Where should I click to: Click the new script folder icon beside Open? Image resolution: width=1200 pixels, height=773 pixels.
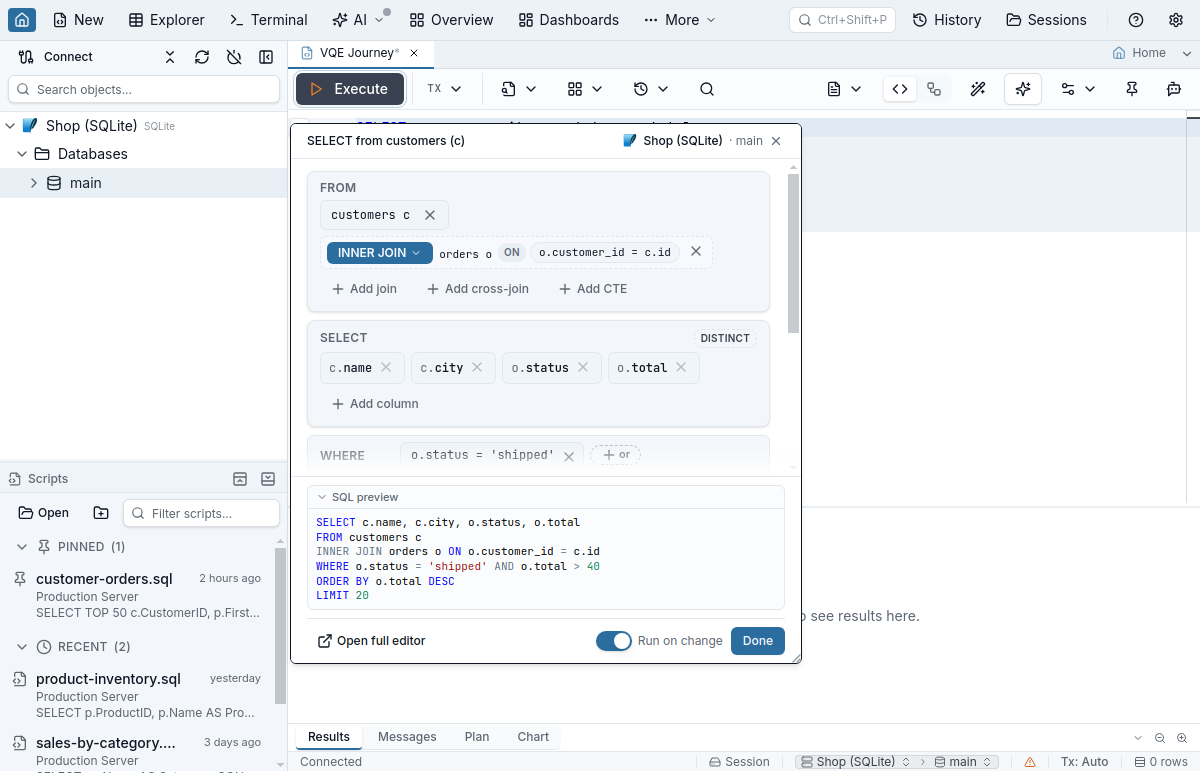[x=101, y=513]
